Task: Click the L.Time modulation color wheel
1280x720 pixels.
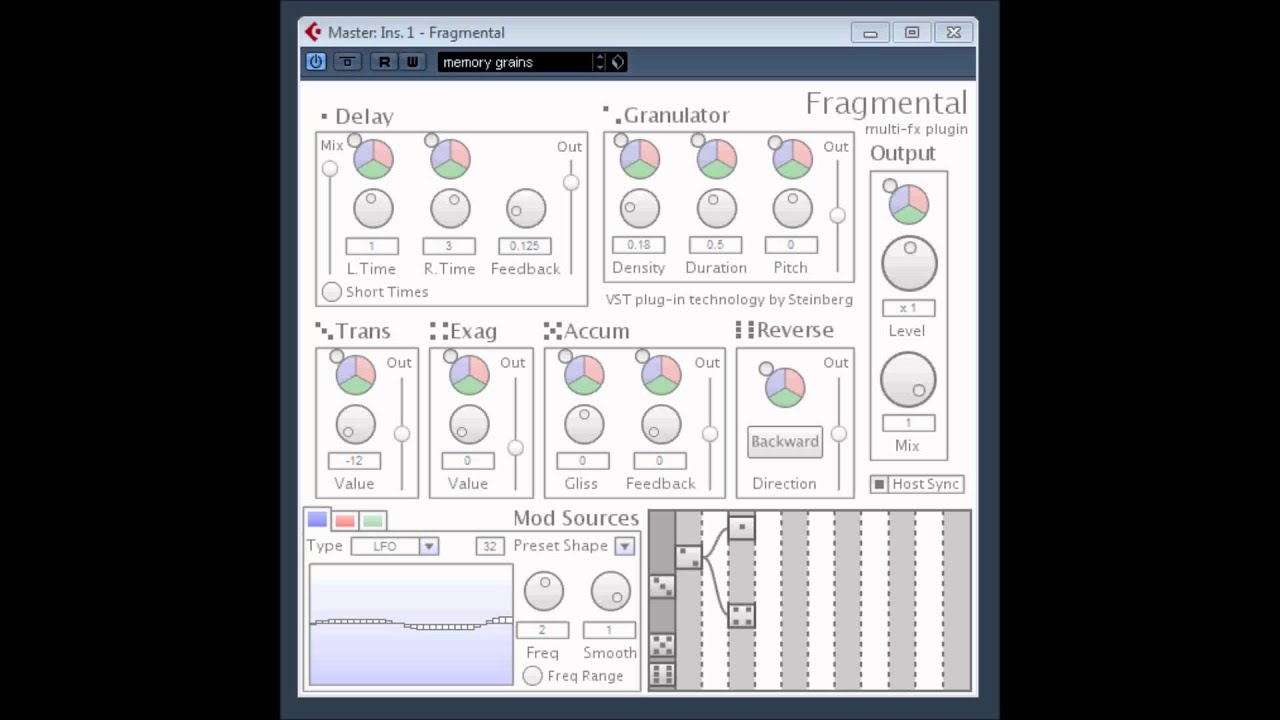Action: [x=373, y=158]
